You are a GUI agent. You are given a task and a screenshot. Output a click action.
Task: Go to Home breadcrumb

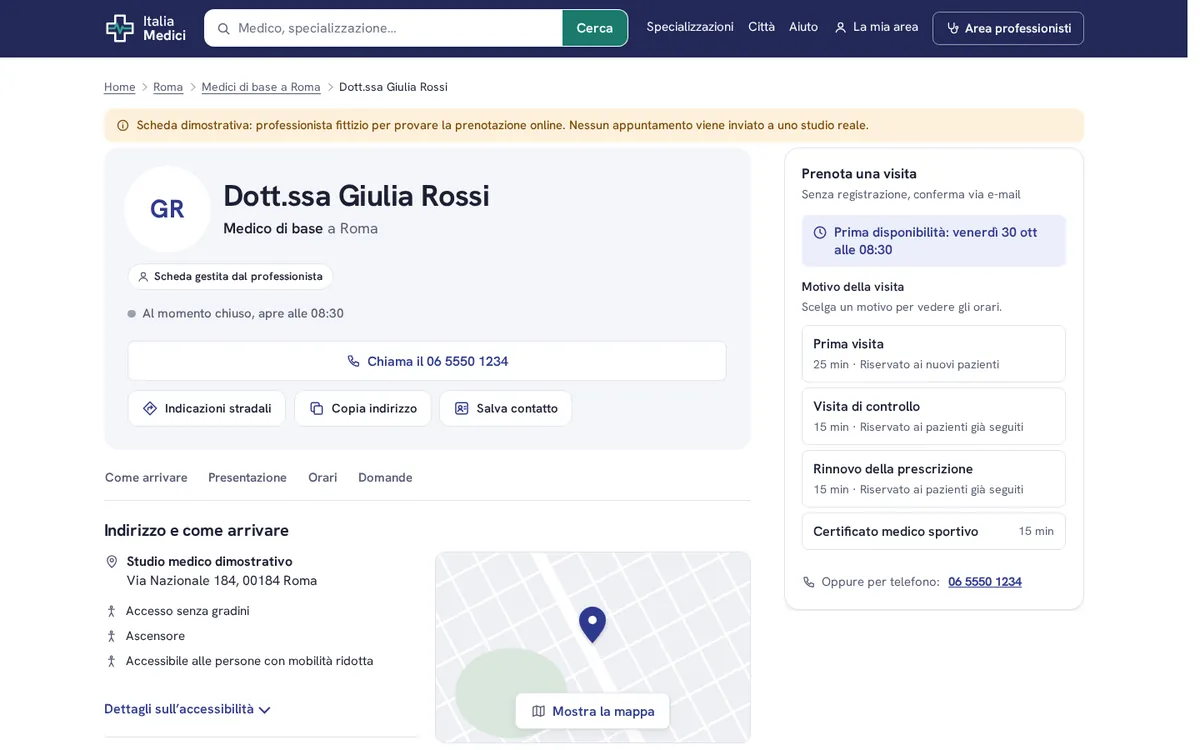(x=119, y=87)
